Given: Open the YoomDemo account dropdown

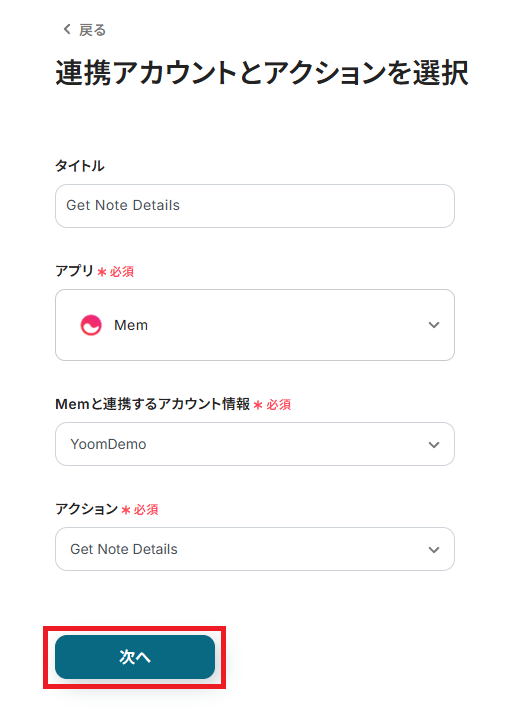Looking at the screenshot, I should click(255, 444).
